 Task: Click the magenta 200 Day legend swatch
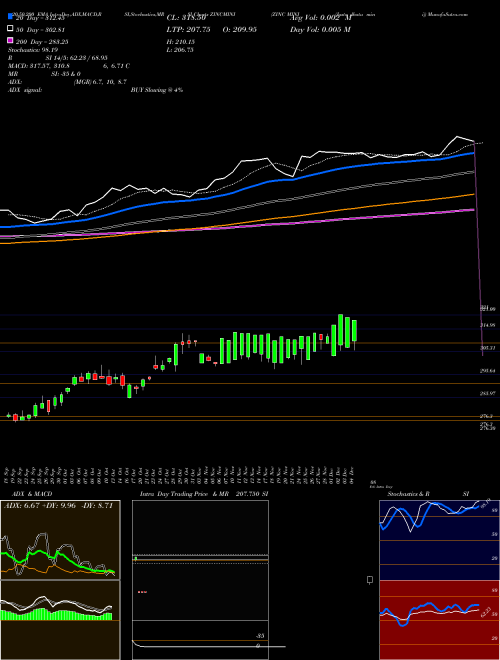point(10,41)
